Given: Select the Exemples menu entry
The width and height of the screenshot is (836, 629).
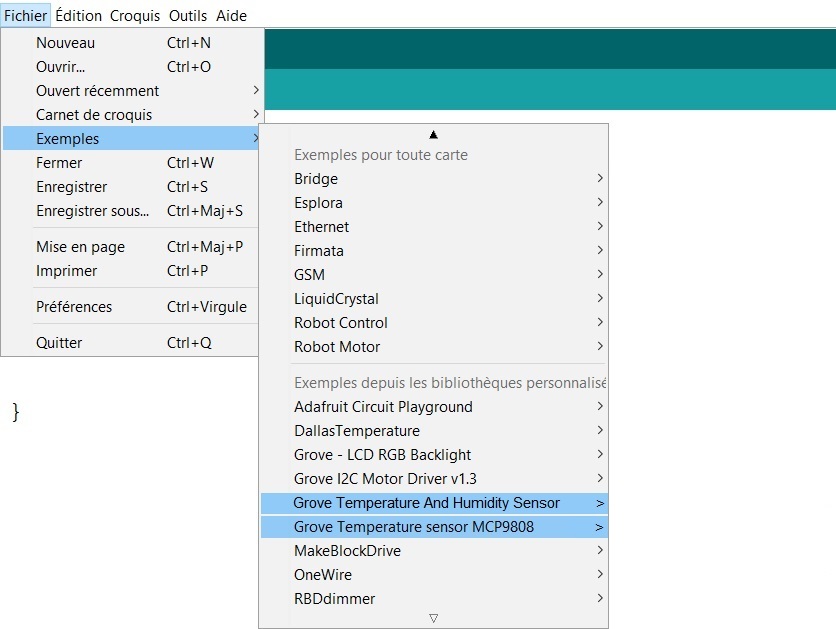Looking at the screenshot, I should pyautogui.click(x=132, y=139).
